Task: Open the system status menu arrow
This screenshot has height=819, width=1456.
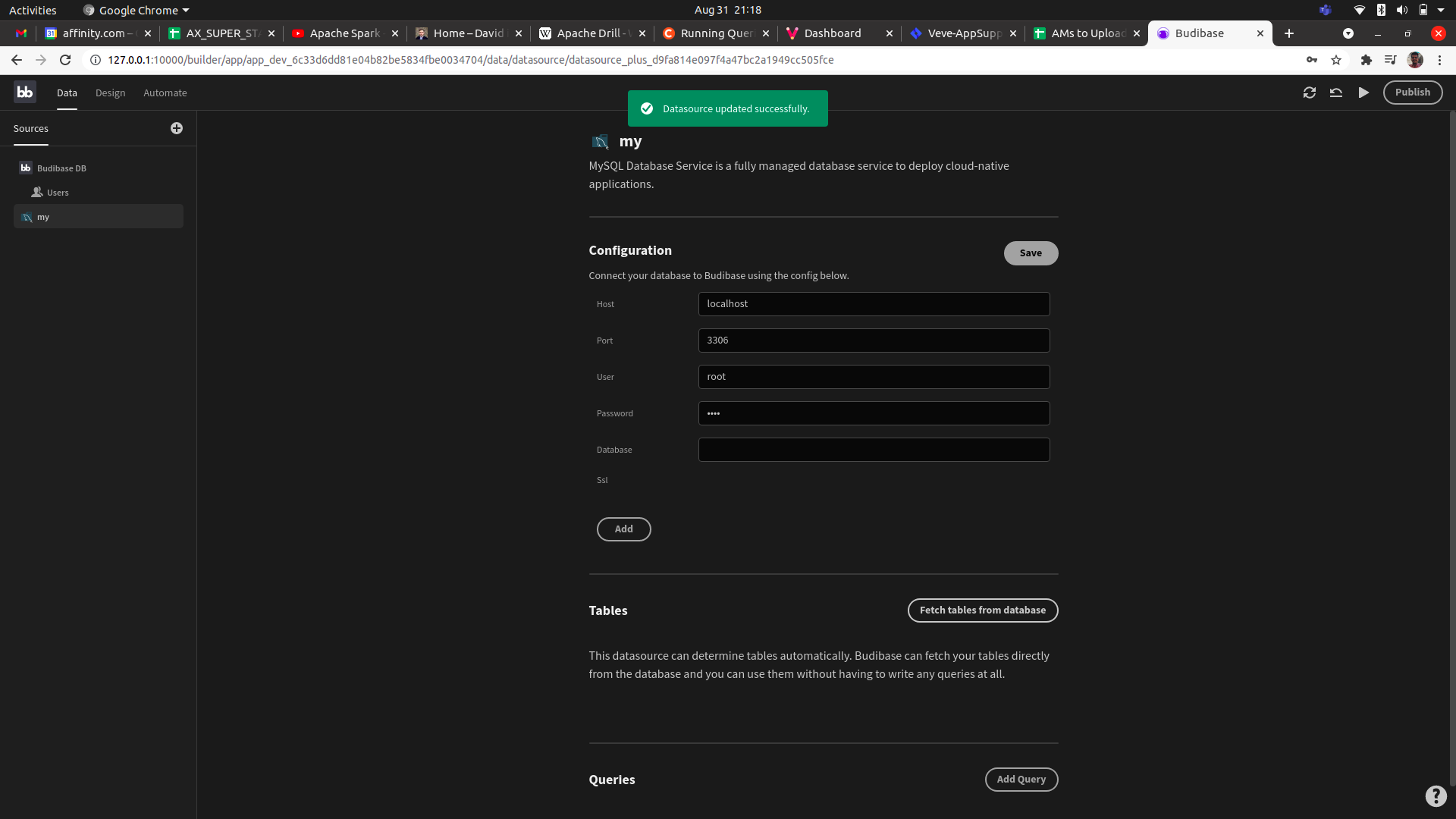Action: [1441, 10]
